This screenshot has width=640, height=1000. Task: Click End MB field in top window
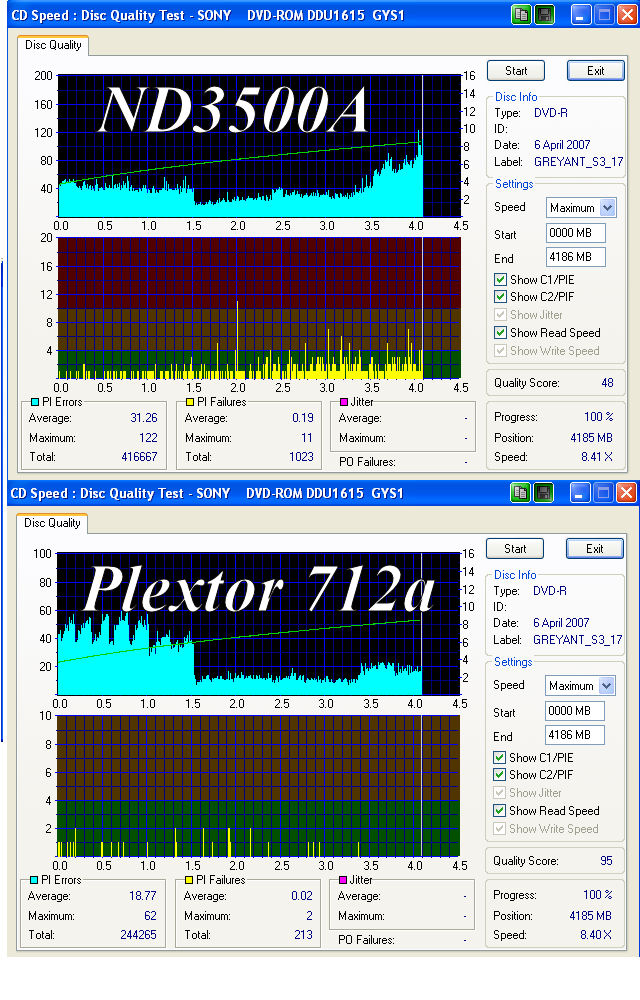[x=576, y=257]
